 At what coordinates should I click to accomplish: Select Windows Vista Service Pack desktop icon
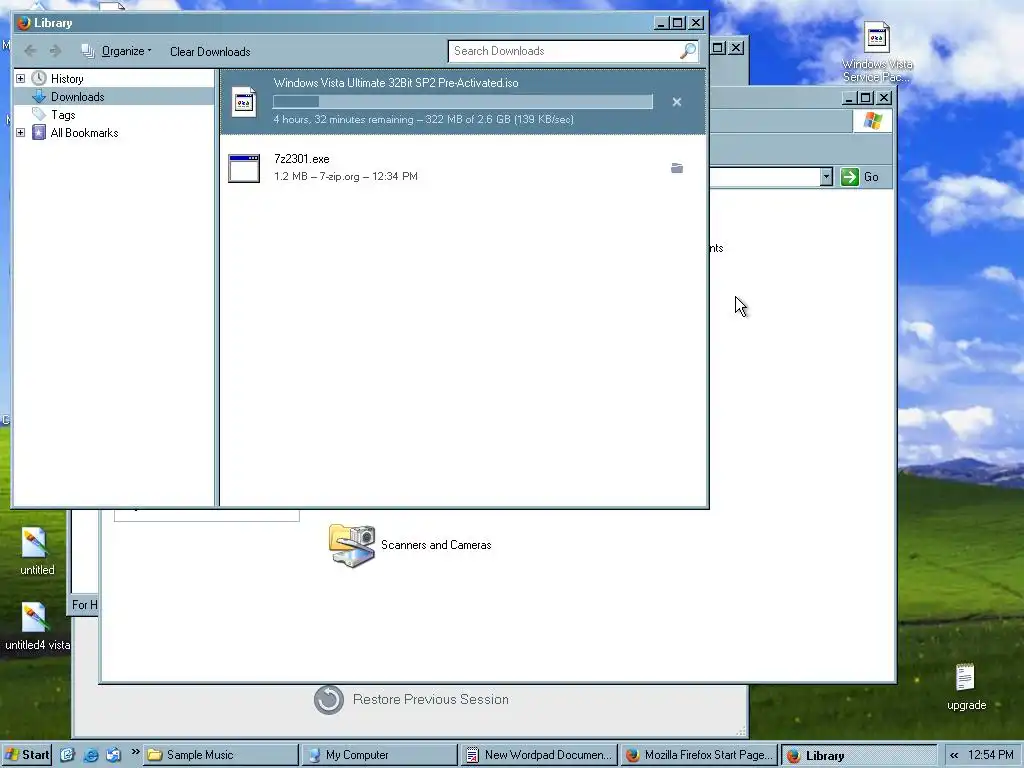coord(877,52)
